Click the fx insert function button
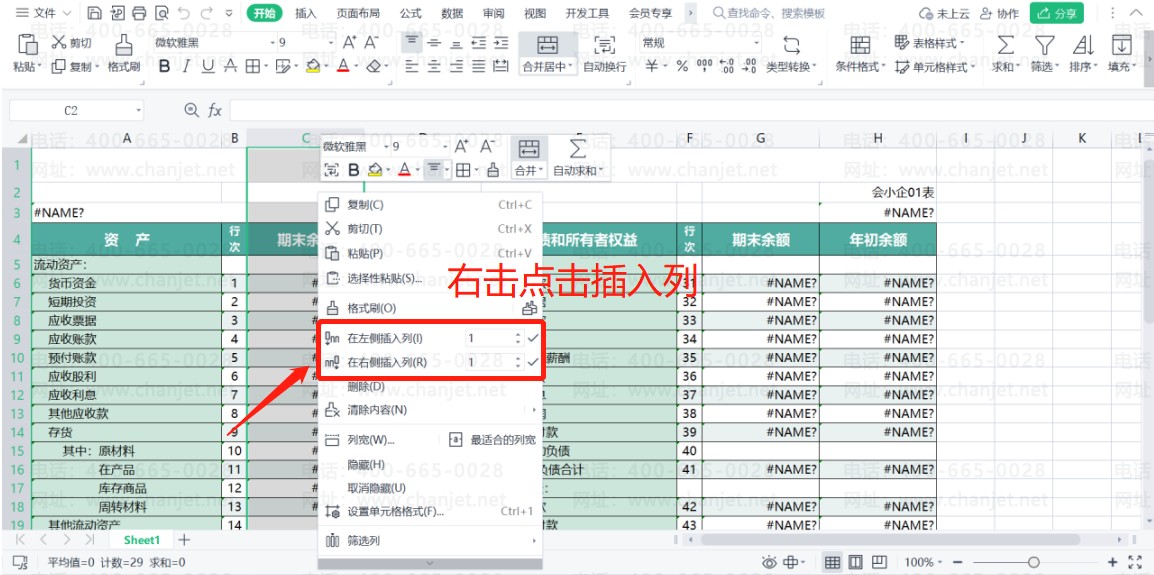The image size is (1154, 575). [x=215, y=110]
